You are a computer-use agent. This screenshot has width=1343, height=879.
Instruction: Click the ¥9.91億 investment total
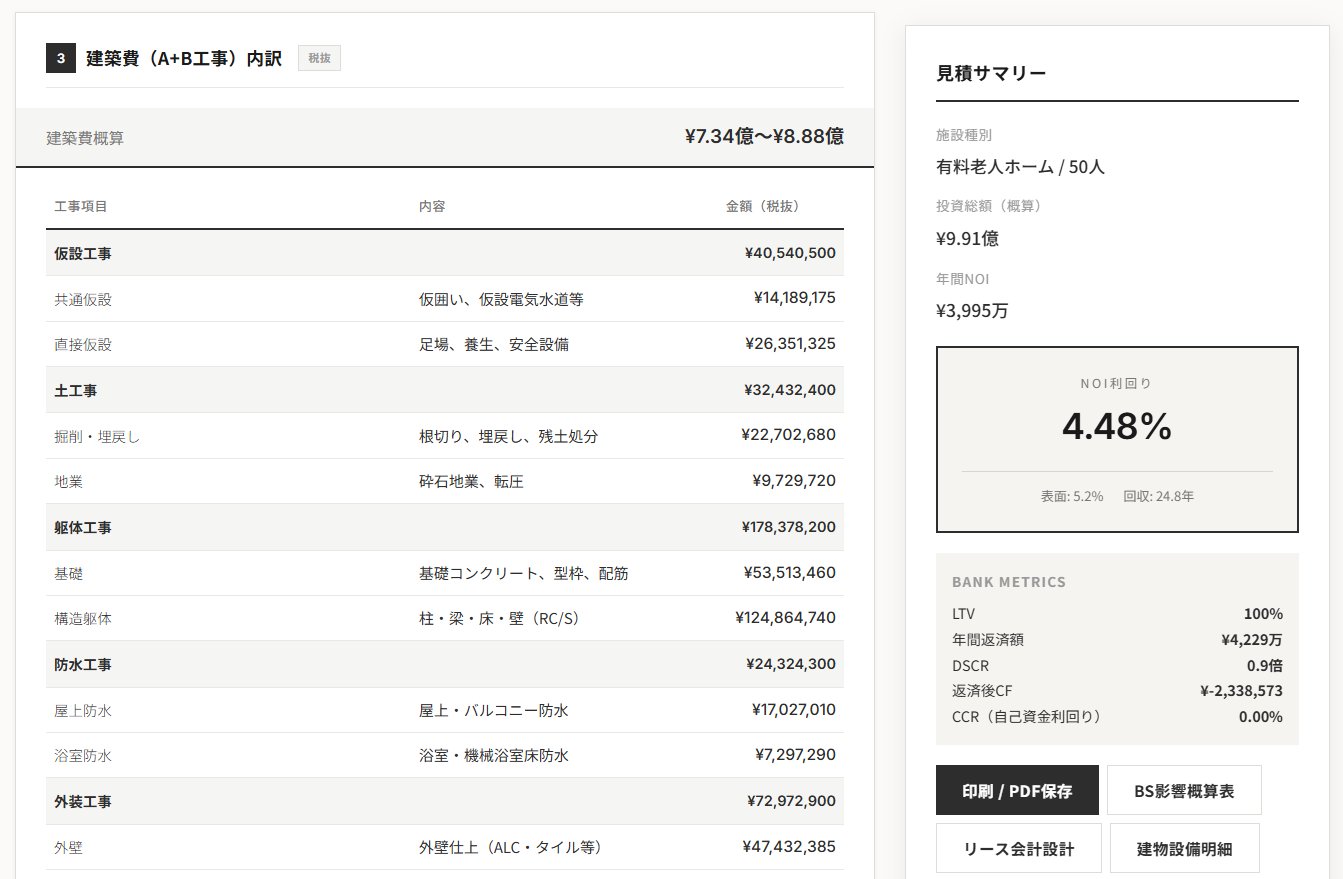tap(967, 238)
